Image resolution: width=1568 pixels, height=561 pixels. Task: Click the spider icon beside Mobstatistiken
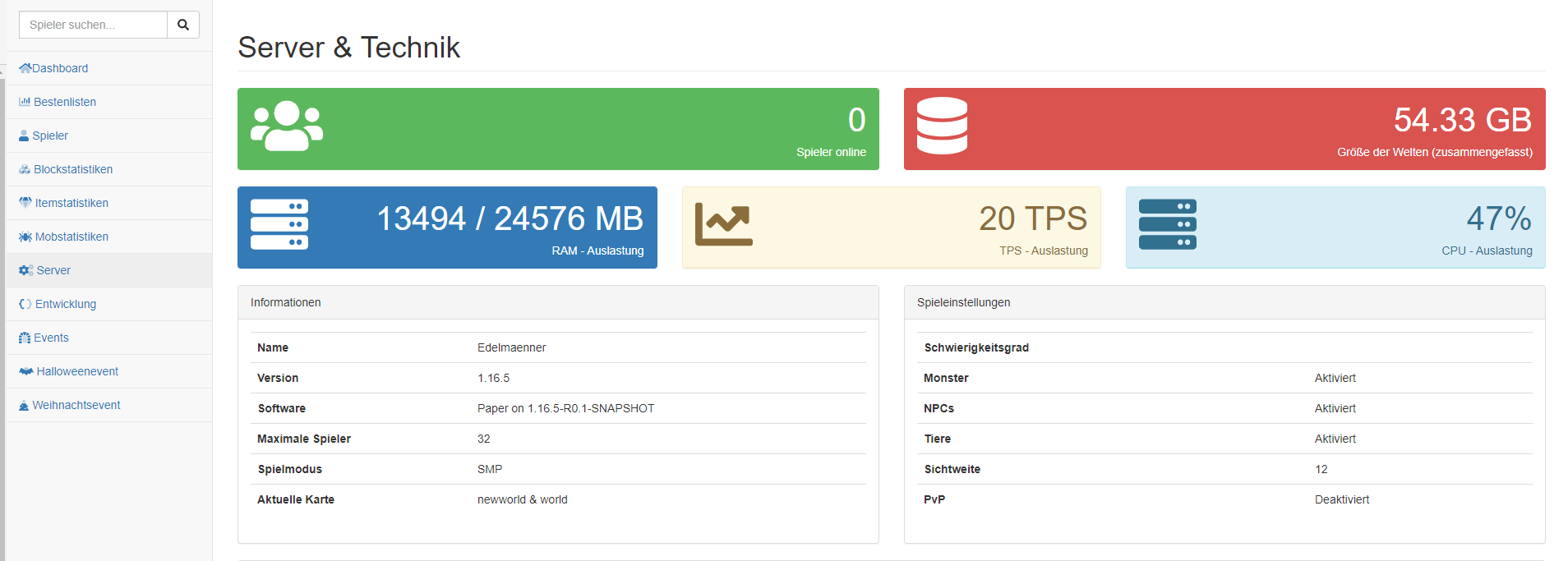tap(25, 237)
